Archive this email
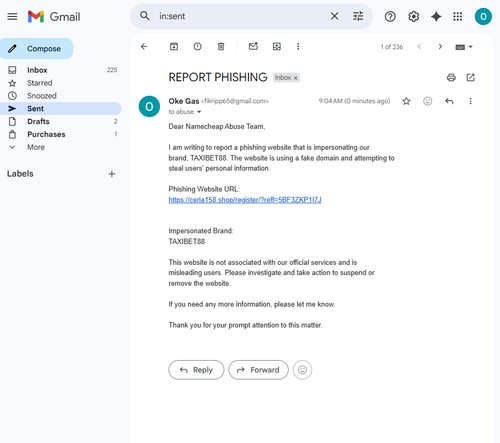500x443 pixels. pyautogui.click(x=174, y=46)
